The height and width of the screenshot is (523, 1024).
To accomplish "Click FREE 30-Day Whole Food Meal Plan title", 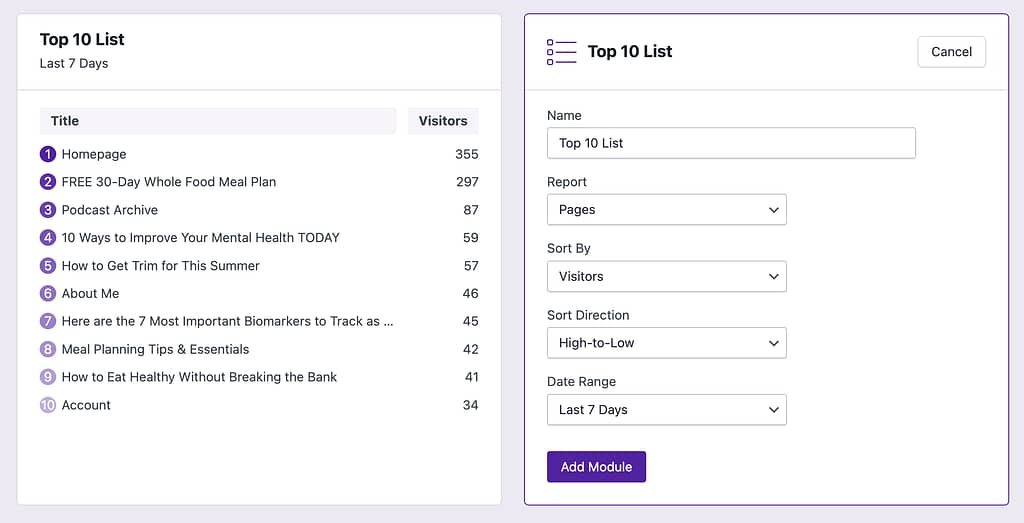I will click(168, 182).
